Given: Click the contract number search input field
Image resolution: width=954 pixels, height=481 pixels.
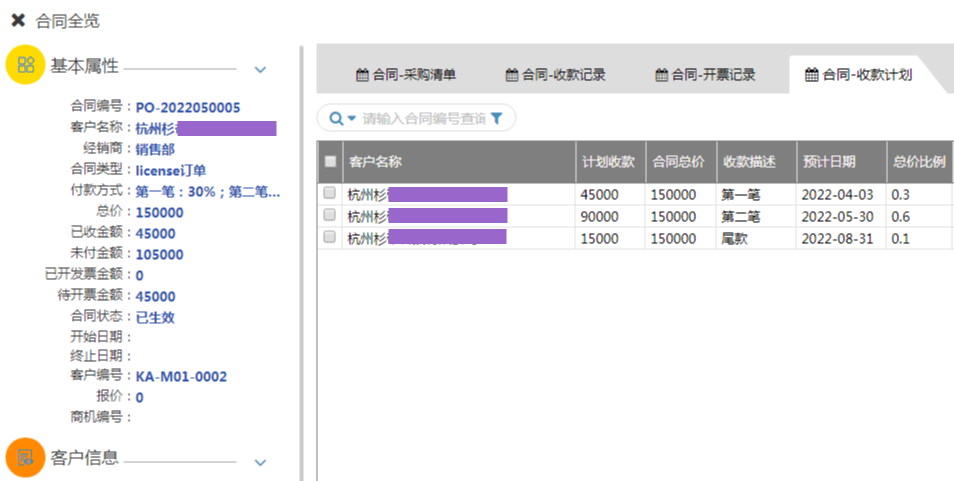Looking at the screenshot, I should [x=424, y=119].
